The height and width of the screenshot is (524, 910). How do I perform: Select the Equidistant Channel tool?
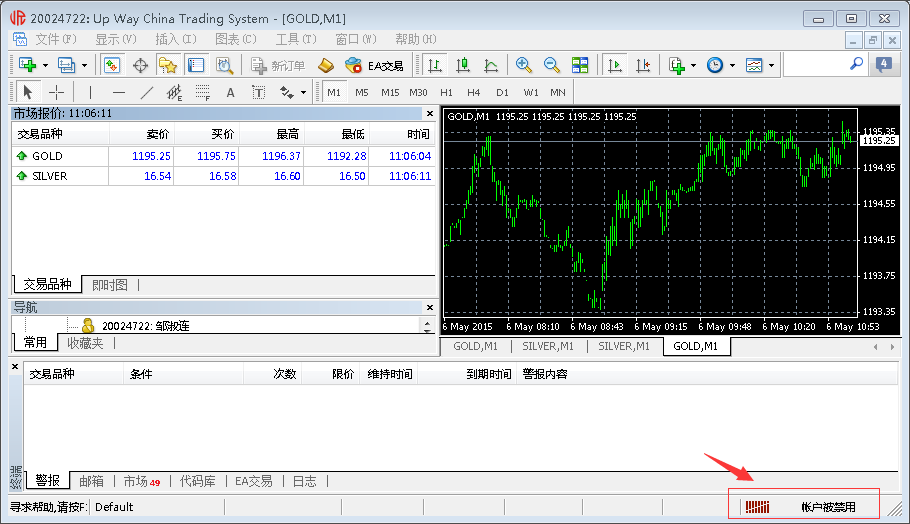(174, 92)
